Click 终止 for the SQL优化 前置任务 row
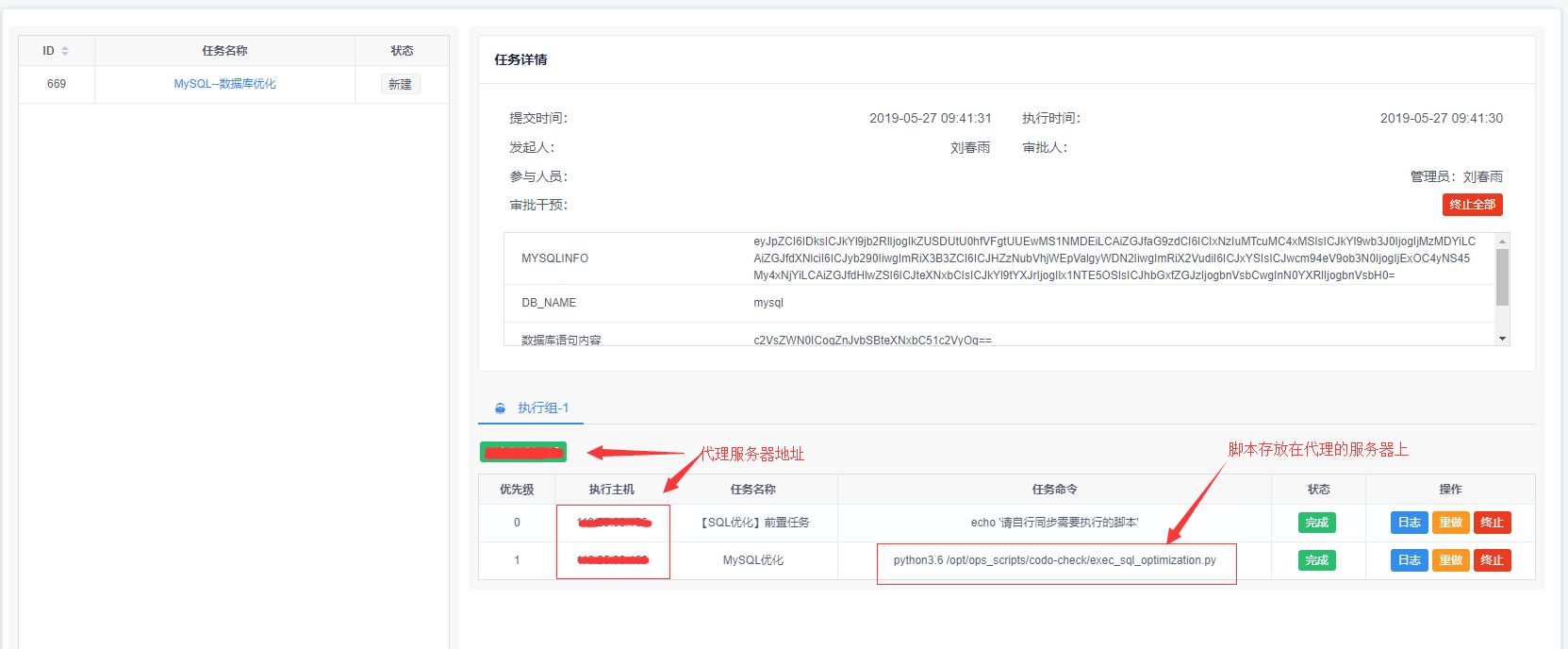 tap(1492, 523)
